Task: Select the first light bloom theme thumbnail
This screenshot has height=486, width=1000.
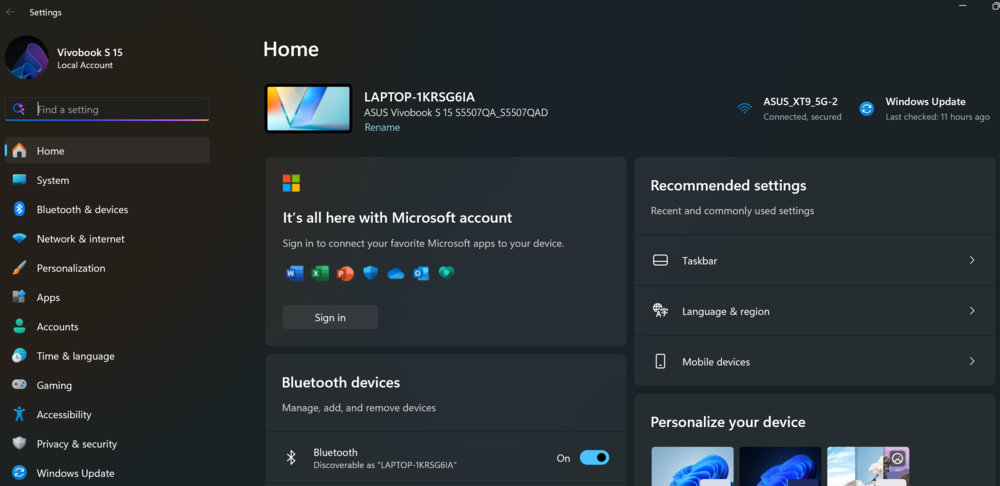Action: [x=692, y=466]
